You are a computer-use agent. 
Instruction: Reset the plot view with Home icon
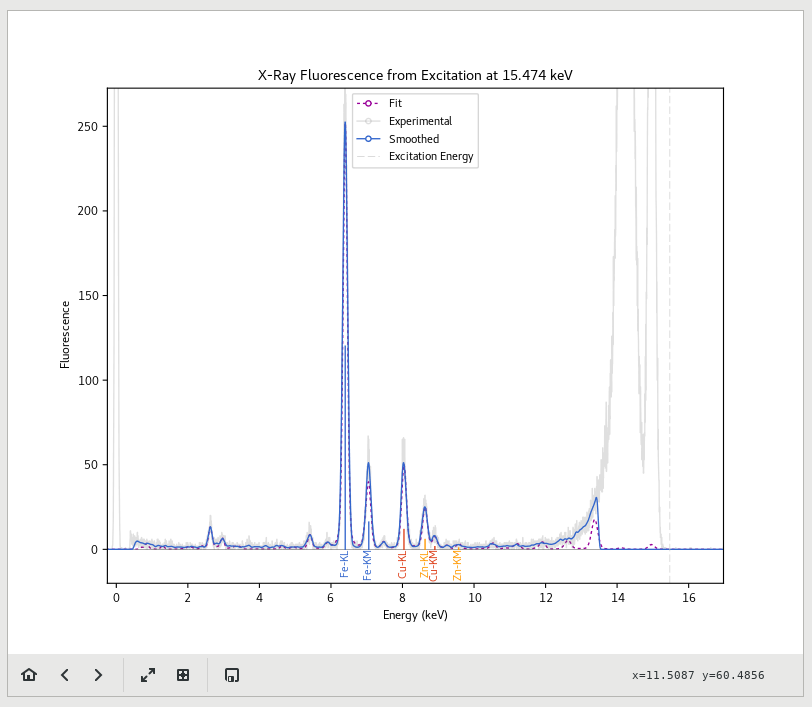pyautogui.click(x=29, y=675)
